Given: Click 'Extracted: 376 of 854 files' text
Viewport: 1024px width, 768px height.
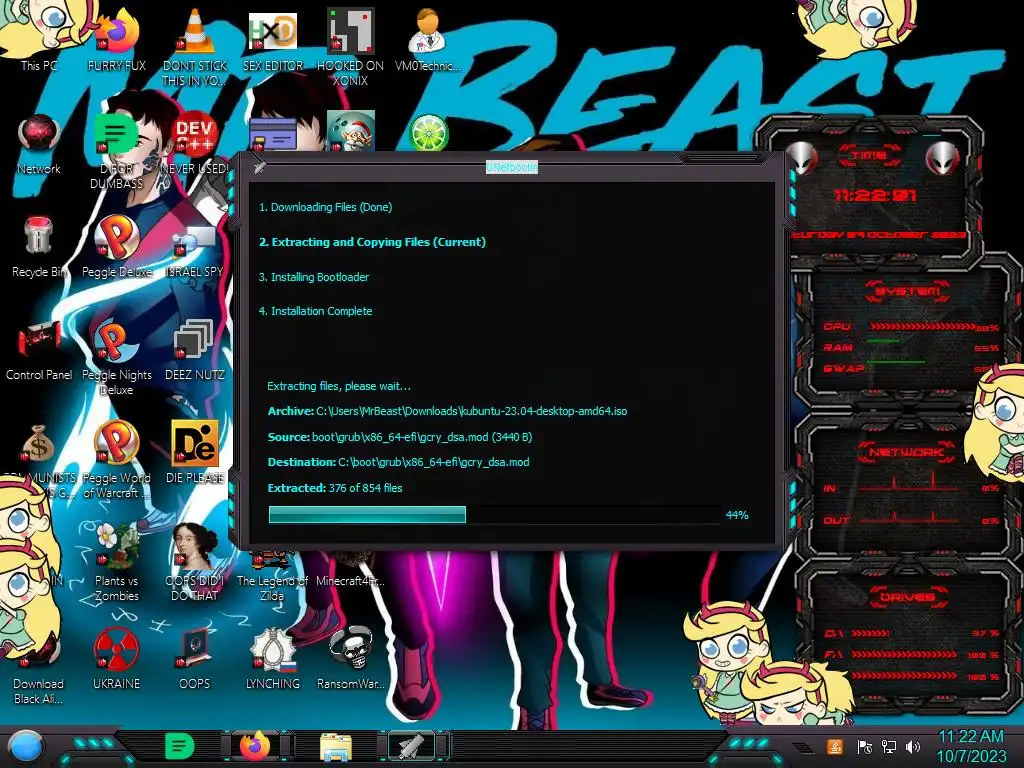Looking at the screenshot, I should 335,488.
